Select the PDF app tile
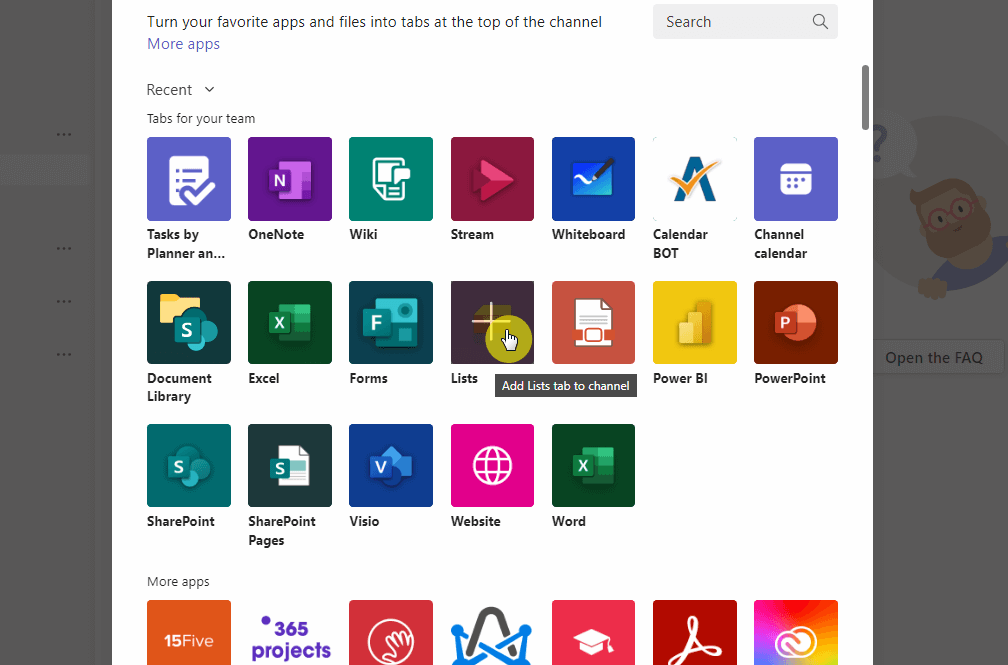Screen dimensions: 1008x665 click(593, 322)
